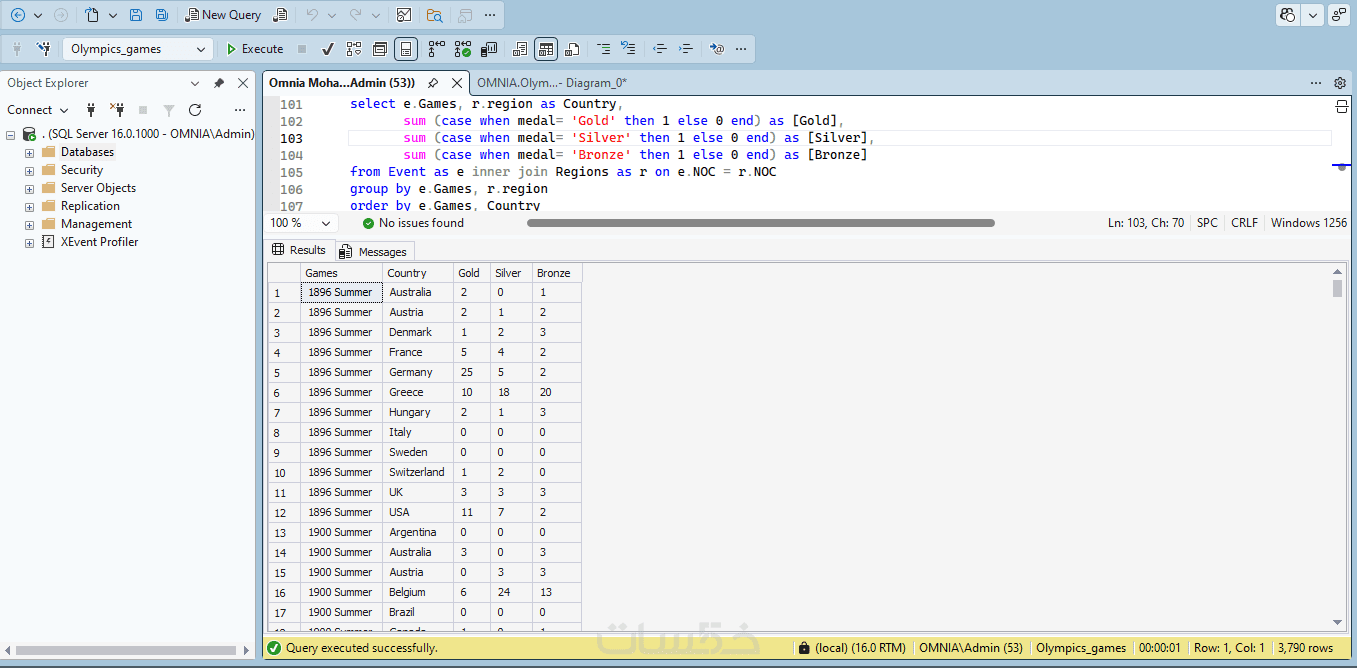Click the New Query button
Image resolution: width=1357 pixels, height=668 pixels.
point(223,15)
